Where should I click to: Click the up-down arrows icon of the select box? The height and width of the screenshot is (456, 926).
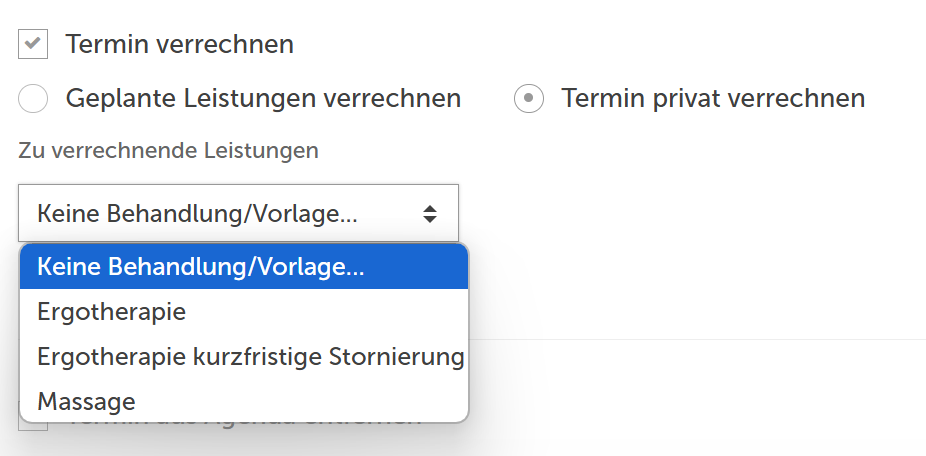(x=430, y=214)
